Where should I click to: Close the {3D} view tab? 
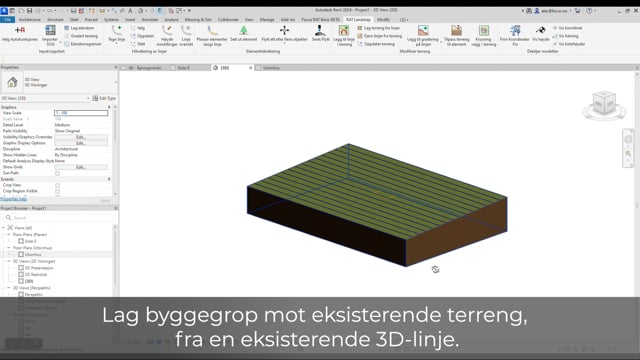(x=251, y=68)
